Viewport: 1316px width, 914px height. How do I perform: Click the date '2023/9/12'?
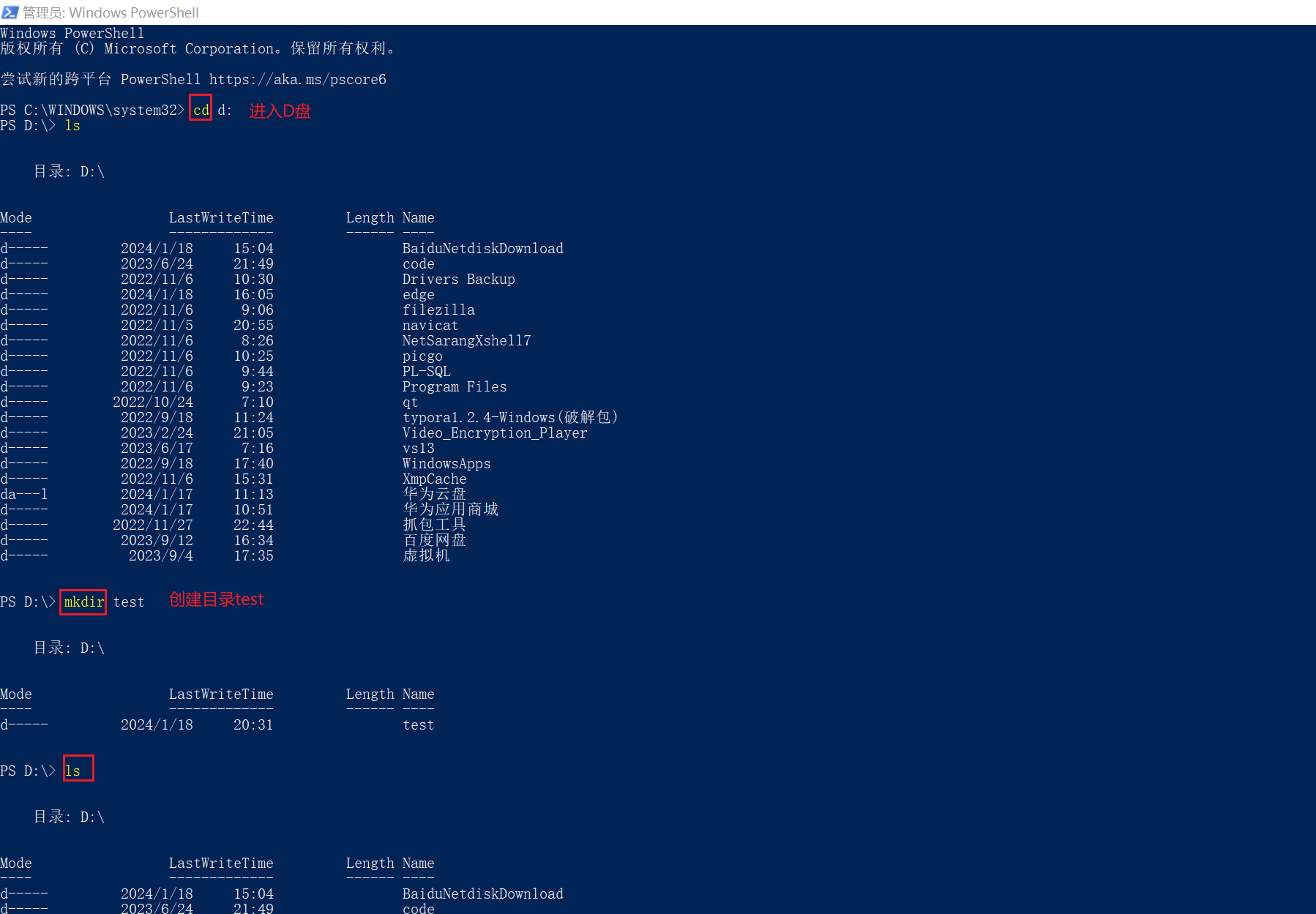point(157,540)
